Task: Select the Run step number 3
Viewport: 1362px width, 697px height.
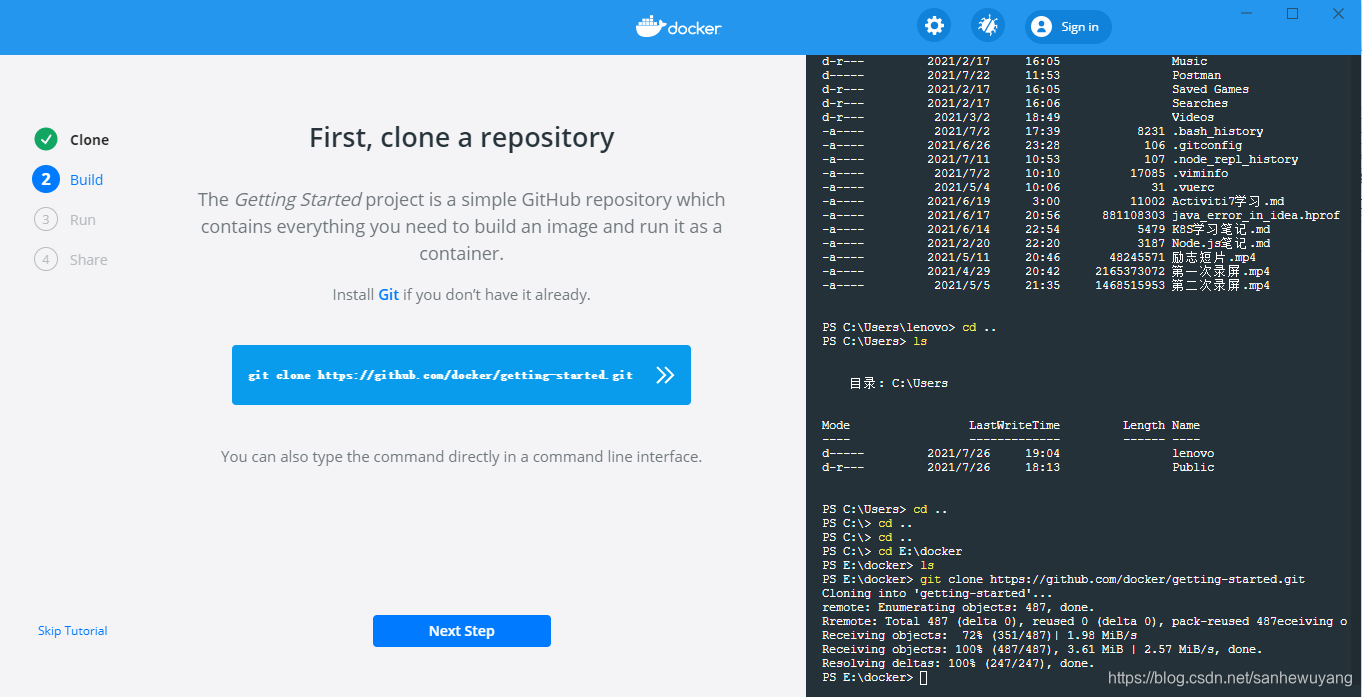Action: click(x=46, y=219)
